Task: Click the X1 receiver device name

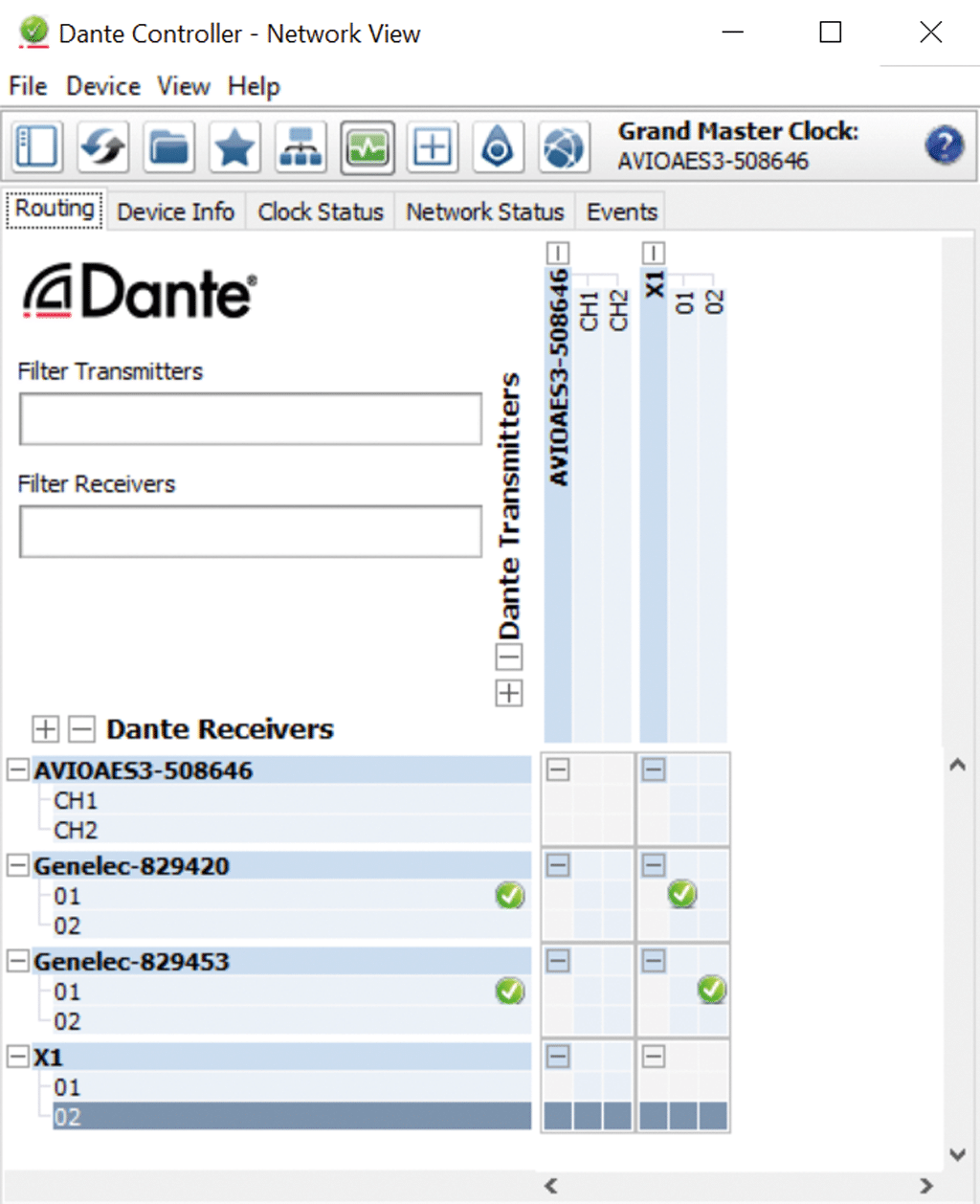Action: [x=48, y=1058]
